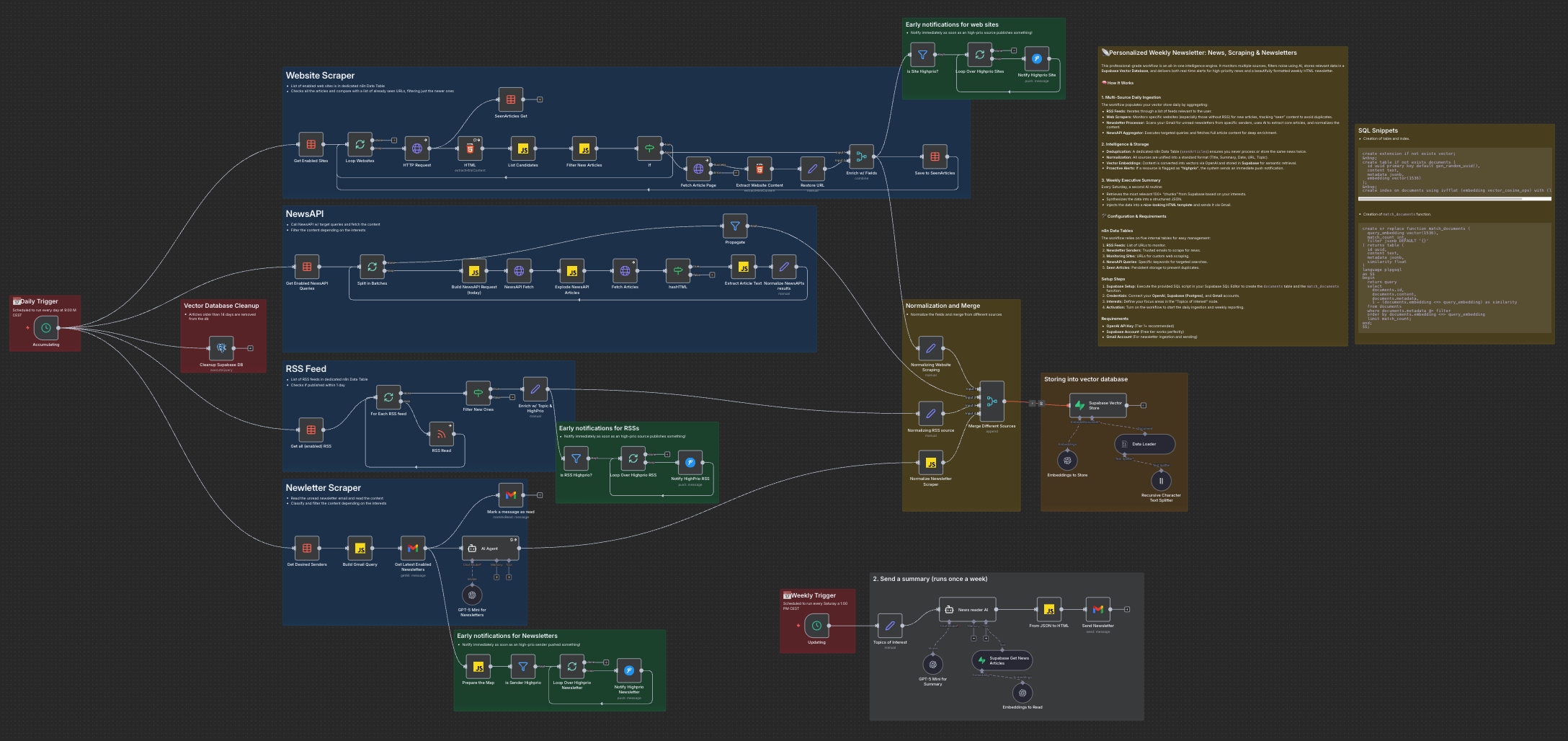1568x741 pixels.
Task: Open the GPT-5 Mini for Newsletters model node
Action: point(472,595)
